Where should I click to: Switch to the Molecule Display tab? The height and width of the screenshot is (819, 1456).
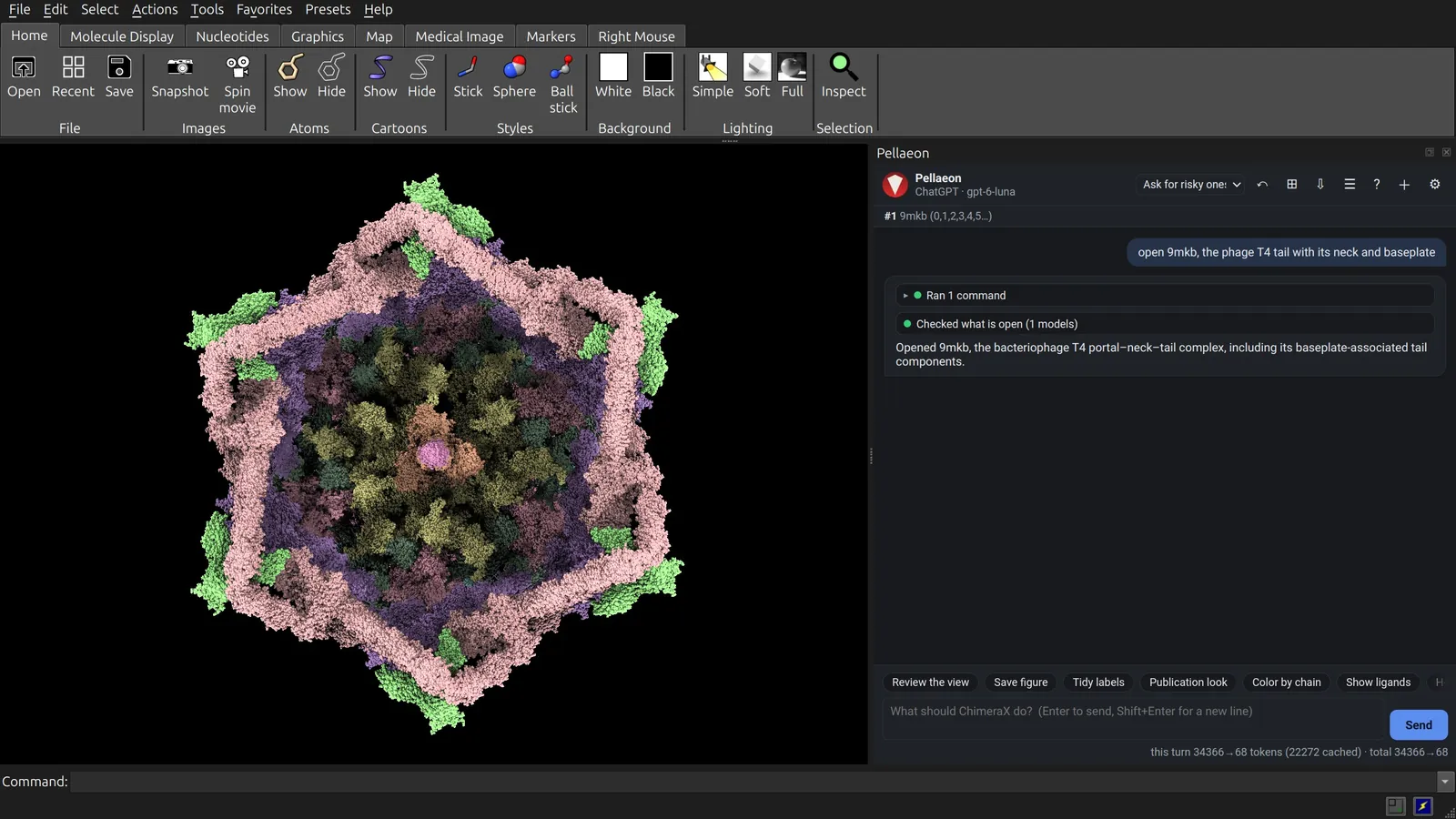coord(122,36)
